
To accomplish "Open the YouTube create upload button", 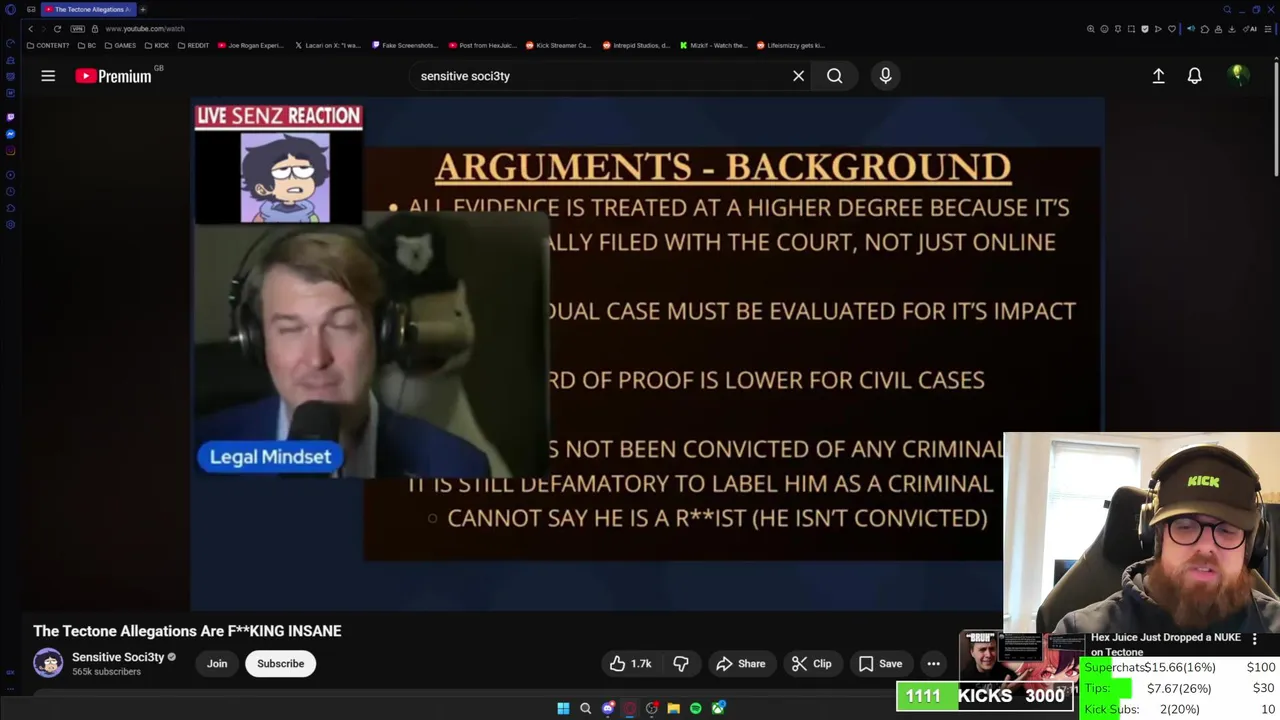I will (x=1158, y=76).
